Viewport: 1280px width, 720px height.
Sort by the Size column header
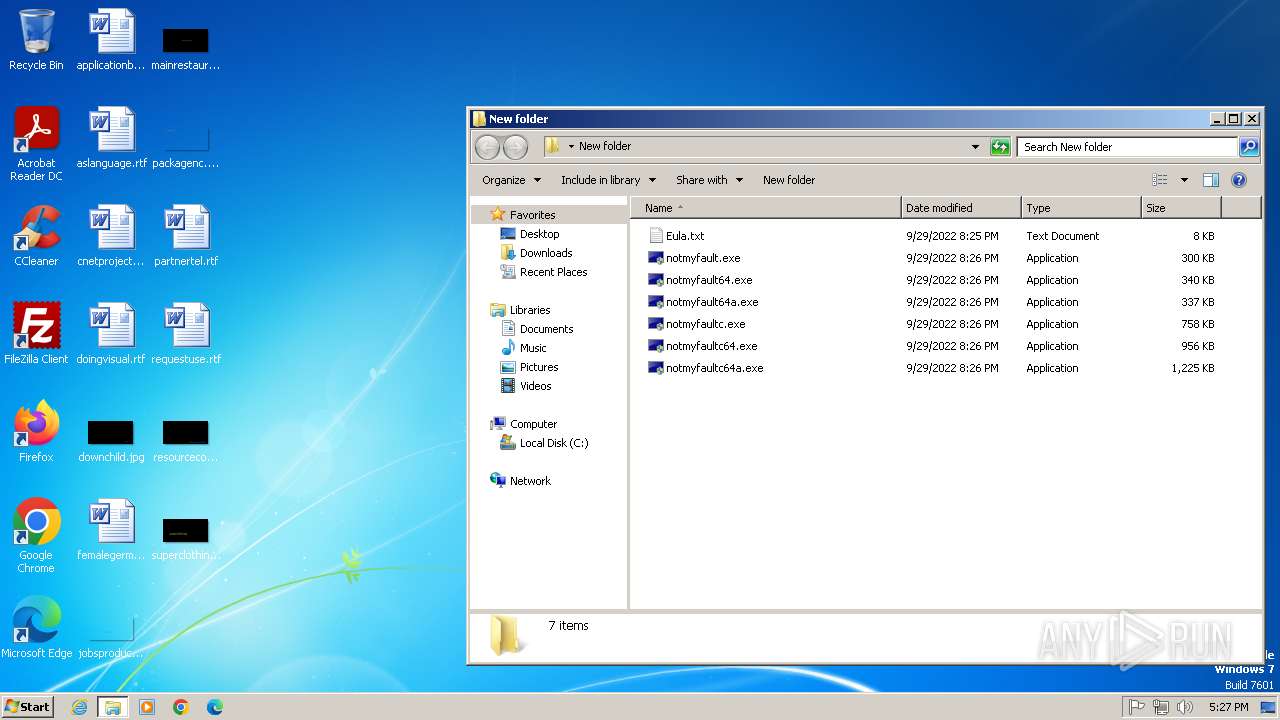(x=1181, y=208)
